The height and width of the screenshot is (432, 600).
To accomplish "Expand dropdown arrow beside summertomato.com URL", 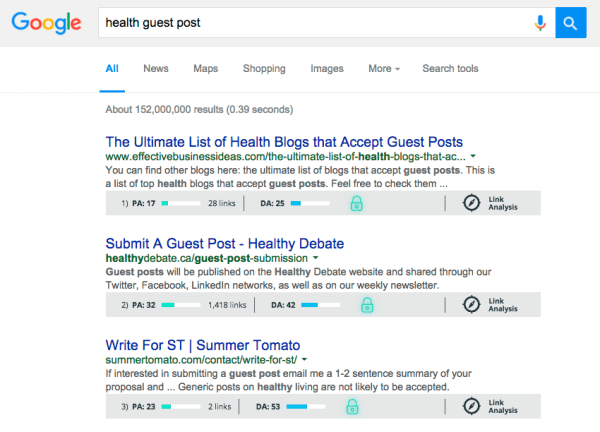I will coord(304,360).
